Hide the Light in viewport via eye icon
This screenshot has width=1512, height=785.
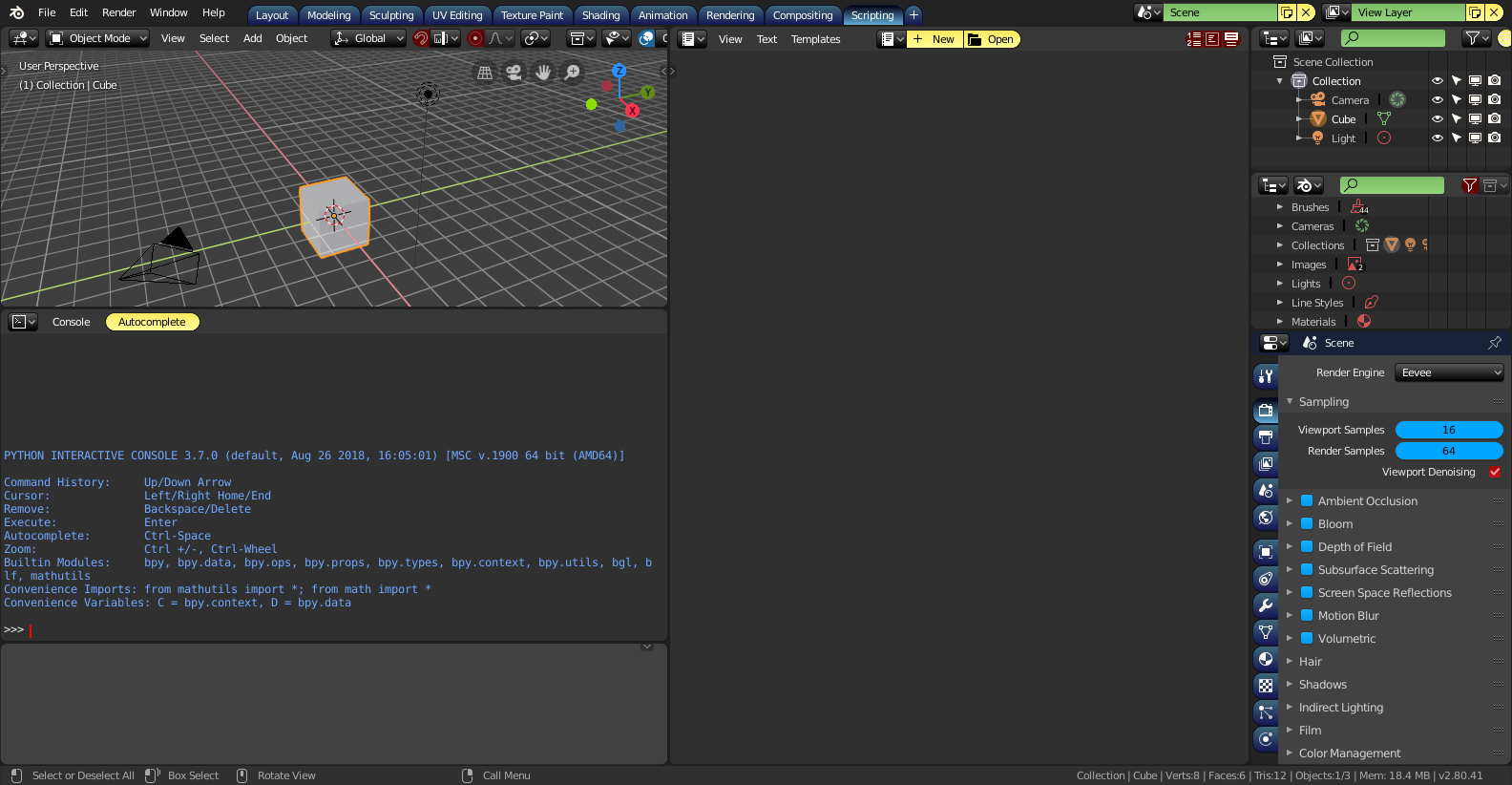(1438, 138)
